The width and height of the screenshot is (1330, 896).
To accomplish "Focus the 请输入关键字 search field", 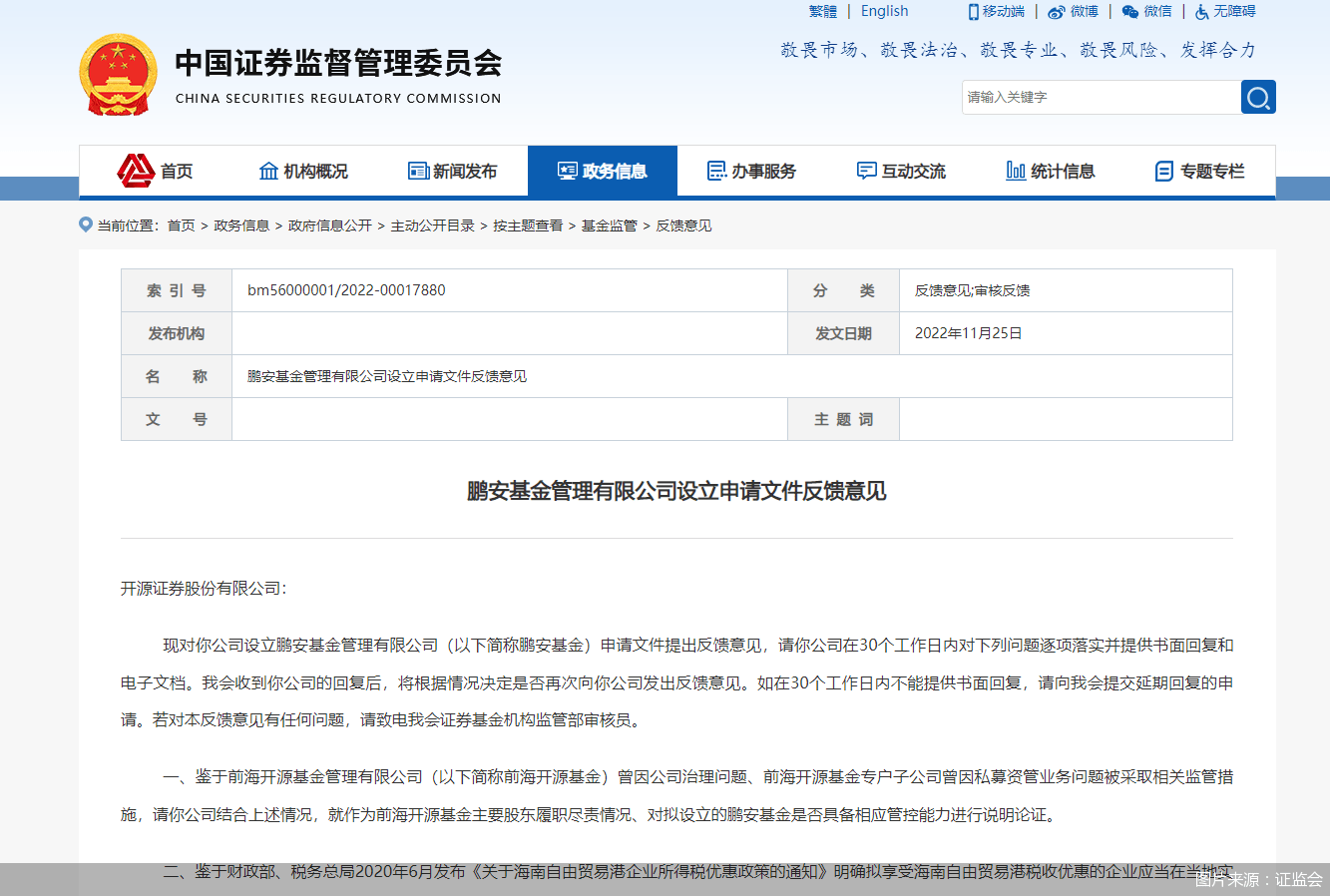I will [1101, 97].
